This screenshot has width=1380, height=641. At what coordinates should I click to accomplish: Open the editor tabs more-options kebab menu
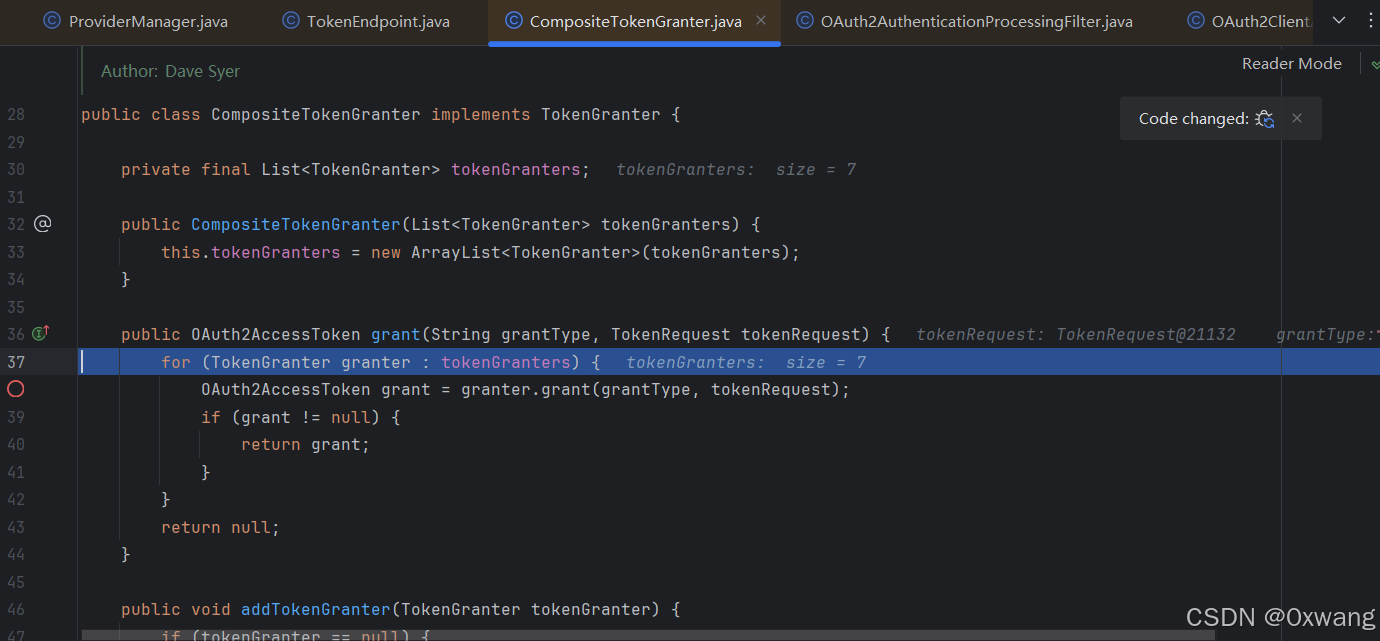coord(1370,20)
